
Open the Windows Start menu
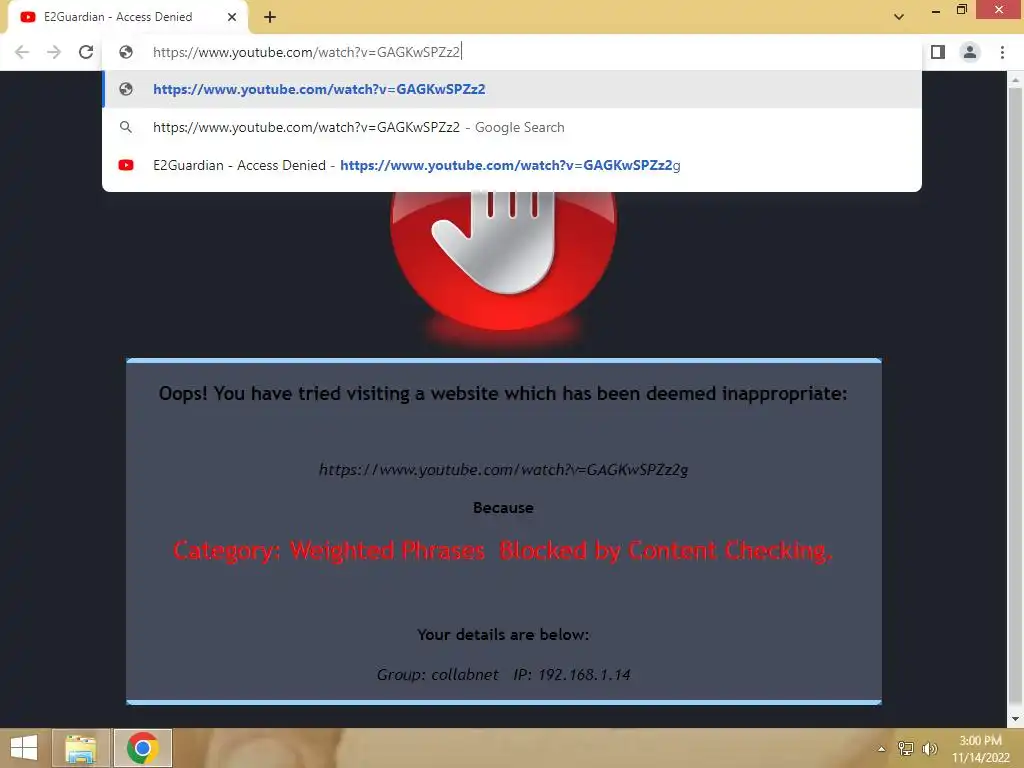click(x=24, y=748)
